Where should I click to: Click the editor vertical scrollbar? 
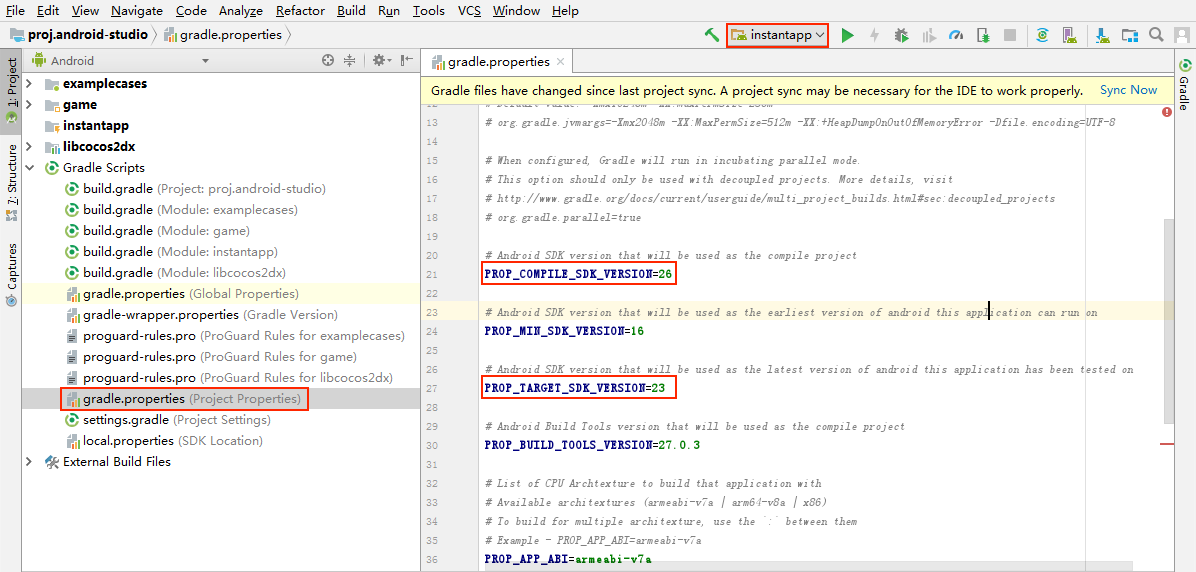point(1168,320)
